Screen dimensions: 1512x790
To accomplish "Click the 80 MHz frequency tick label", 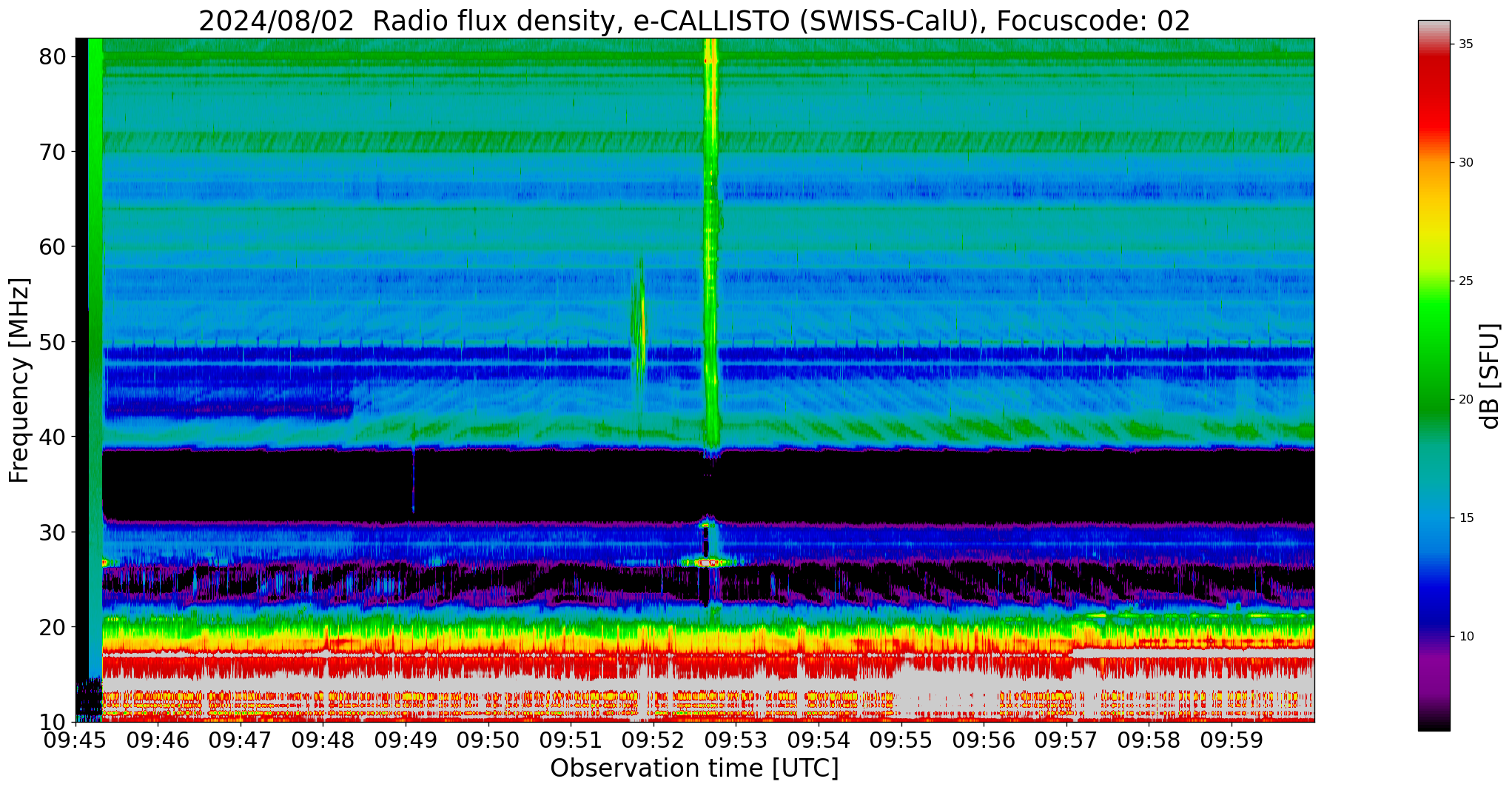I will (x=53, y=57).
